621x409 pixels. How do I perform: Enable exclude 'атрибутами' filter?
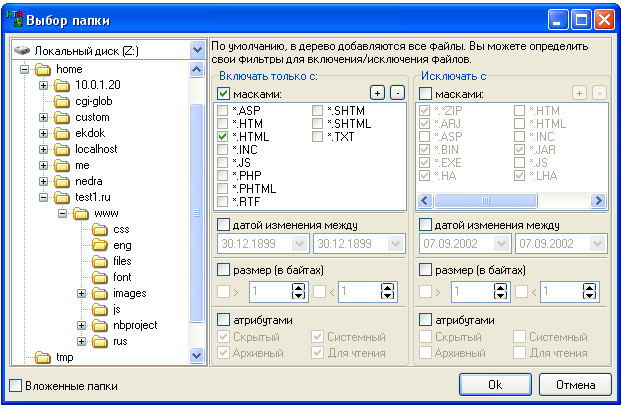(x=425, y=320)
